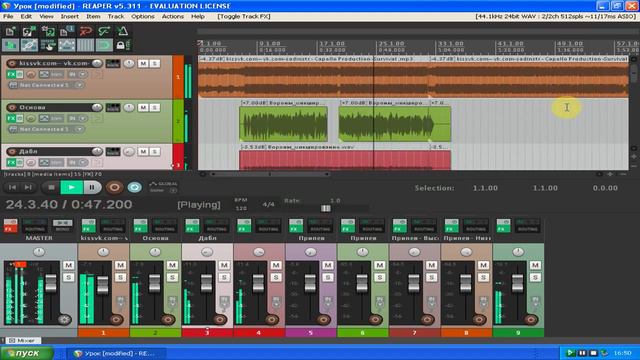
Task: Solo mixer strip 2 Основа
Action: 172,278
